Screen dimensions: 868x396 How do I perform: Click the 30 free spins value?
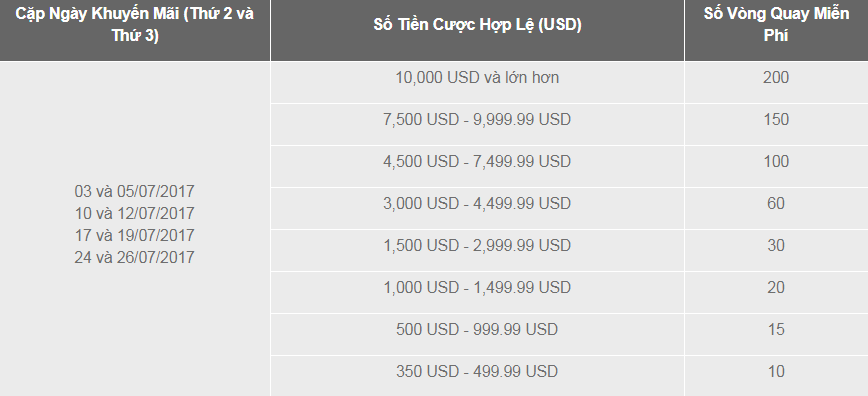pos(776,245)
